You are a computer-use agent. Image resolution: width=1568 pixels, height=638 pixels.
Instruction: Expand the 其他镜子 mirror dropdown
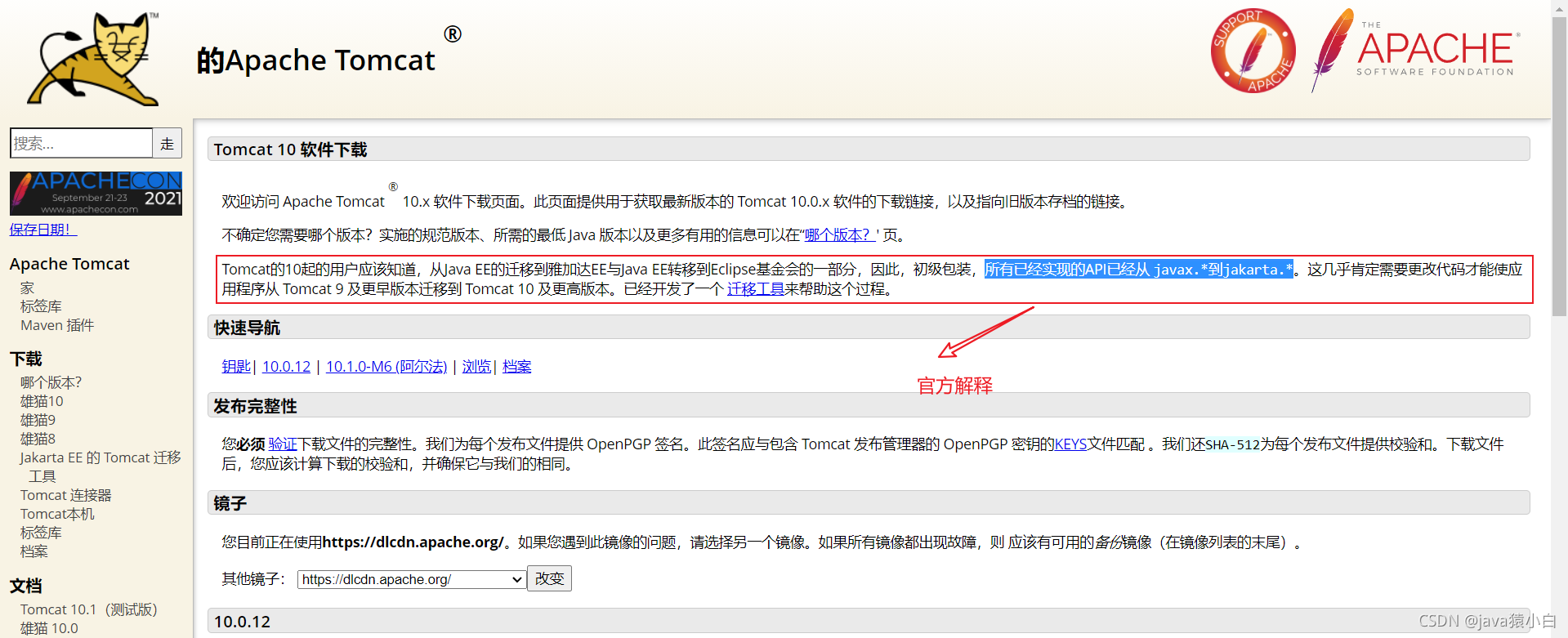(x=412, y=579)
